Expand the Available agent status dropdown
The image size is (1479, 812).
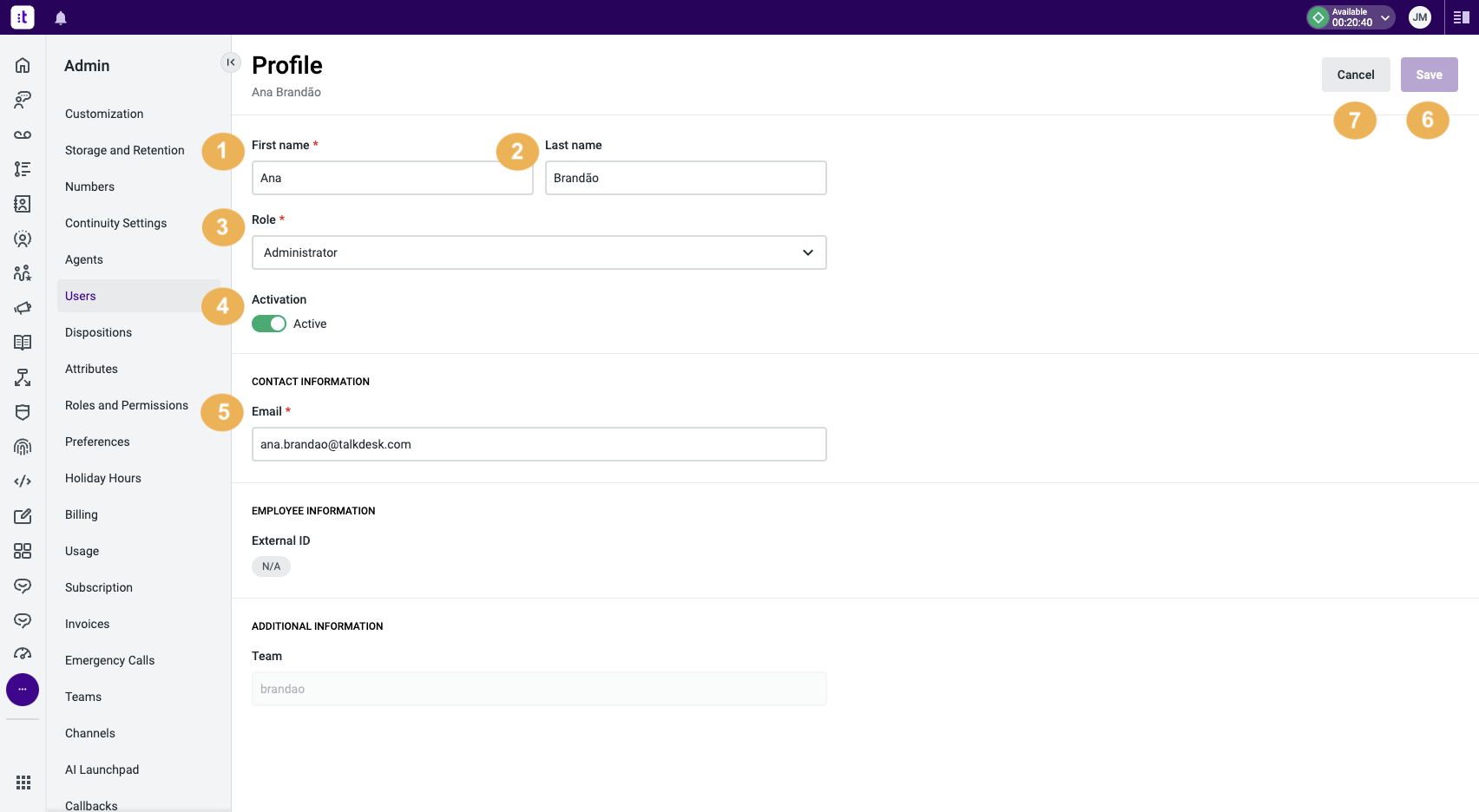pos(1385,17)
